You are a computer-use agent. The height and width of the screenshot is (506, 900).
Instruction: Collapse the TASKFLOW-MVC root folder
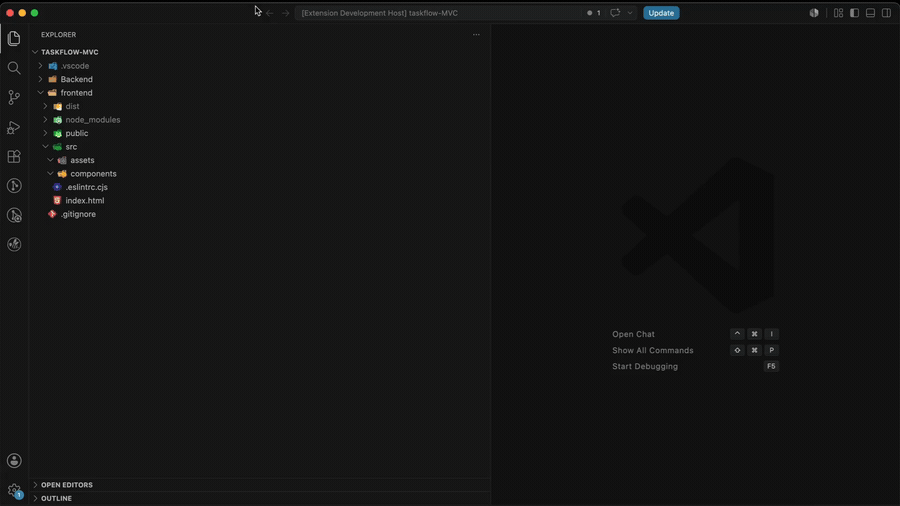[x=35, y=52]
